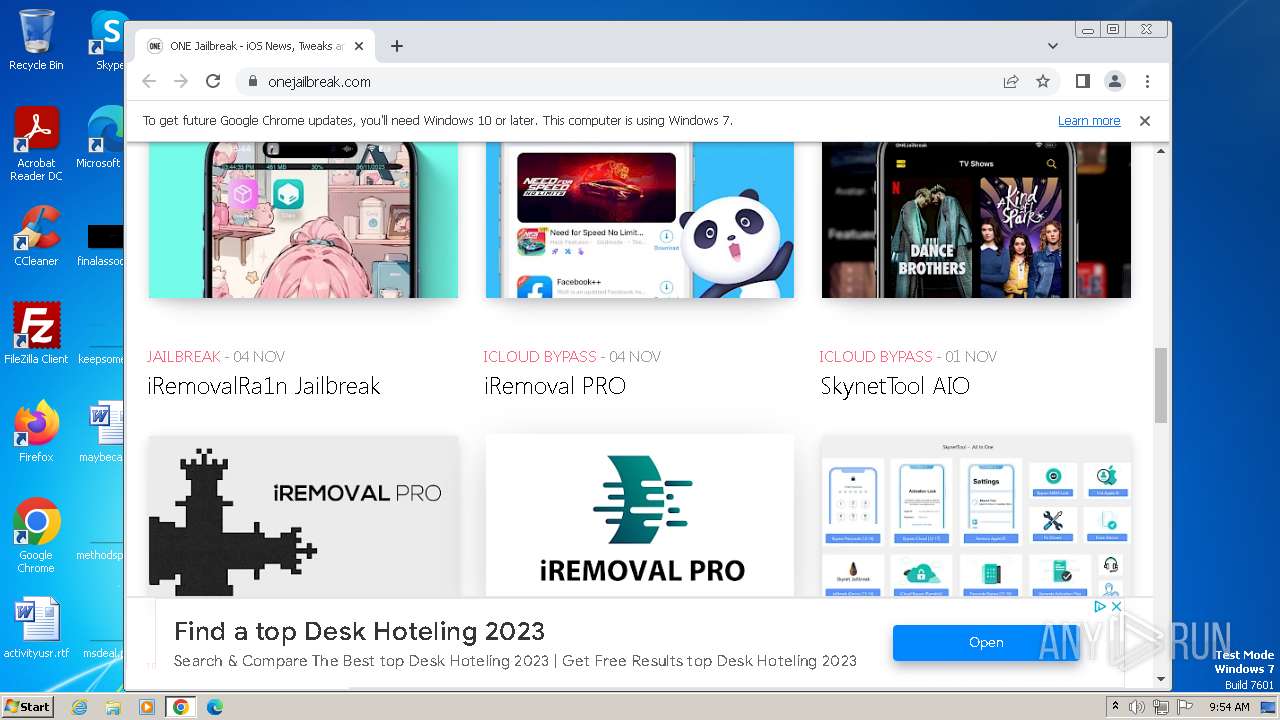Reload the onejailbreak.com page
The width and height of the screenshot is (1280, 720).
pyautogui.click(x=213, y=82)
